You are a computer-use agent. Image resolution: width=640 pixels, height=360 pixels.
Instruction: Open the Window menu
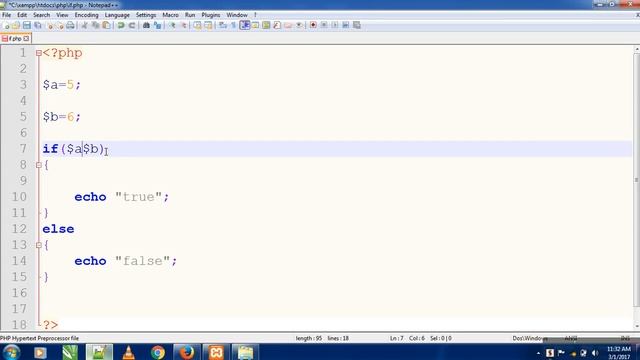coord(237,15)
